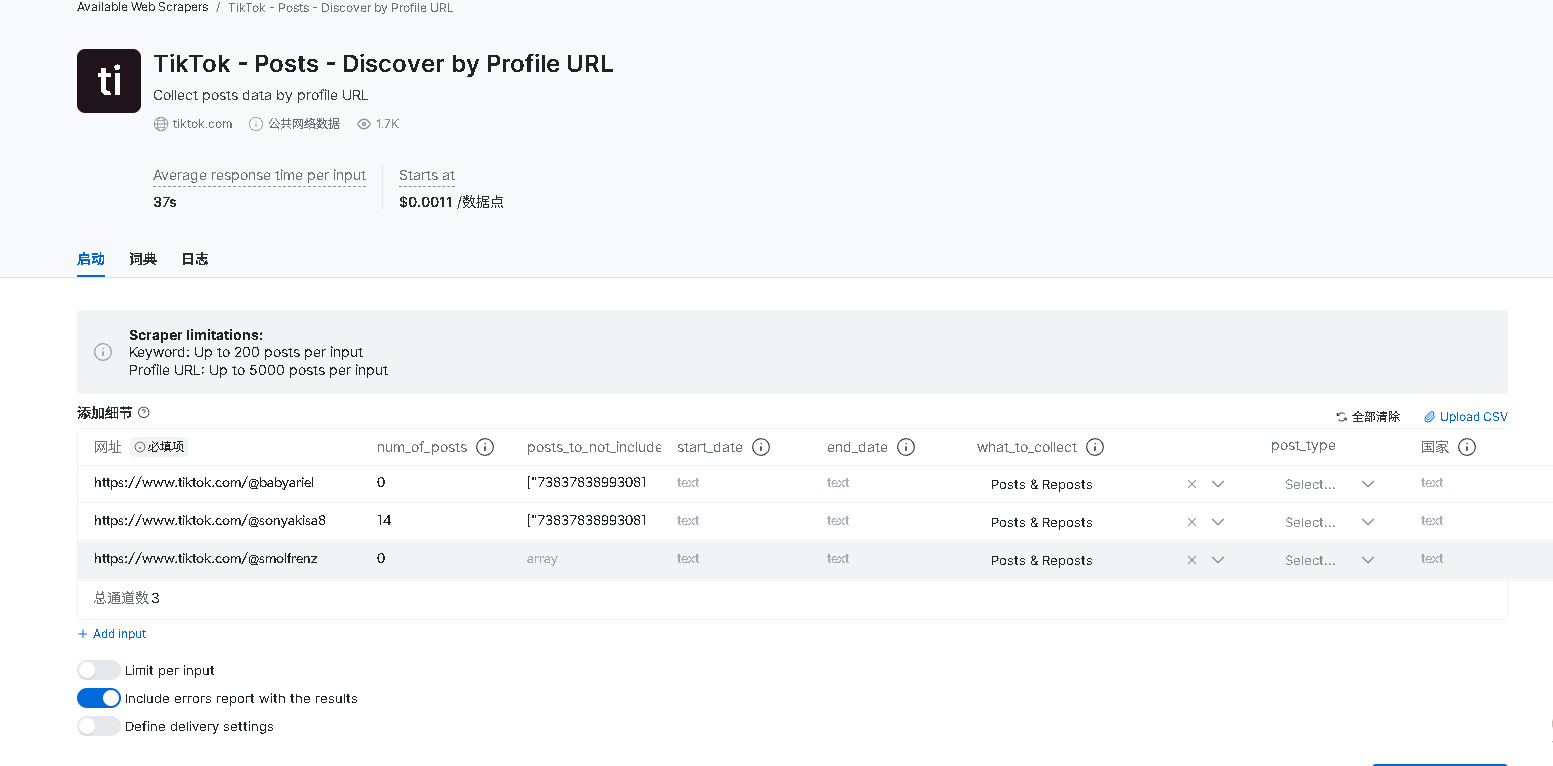
Task: Clear what_to_collect value in babyariel row
Action: [x=1192, y=484]
